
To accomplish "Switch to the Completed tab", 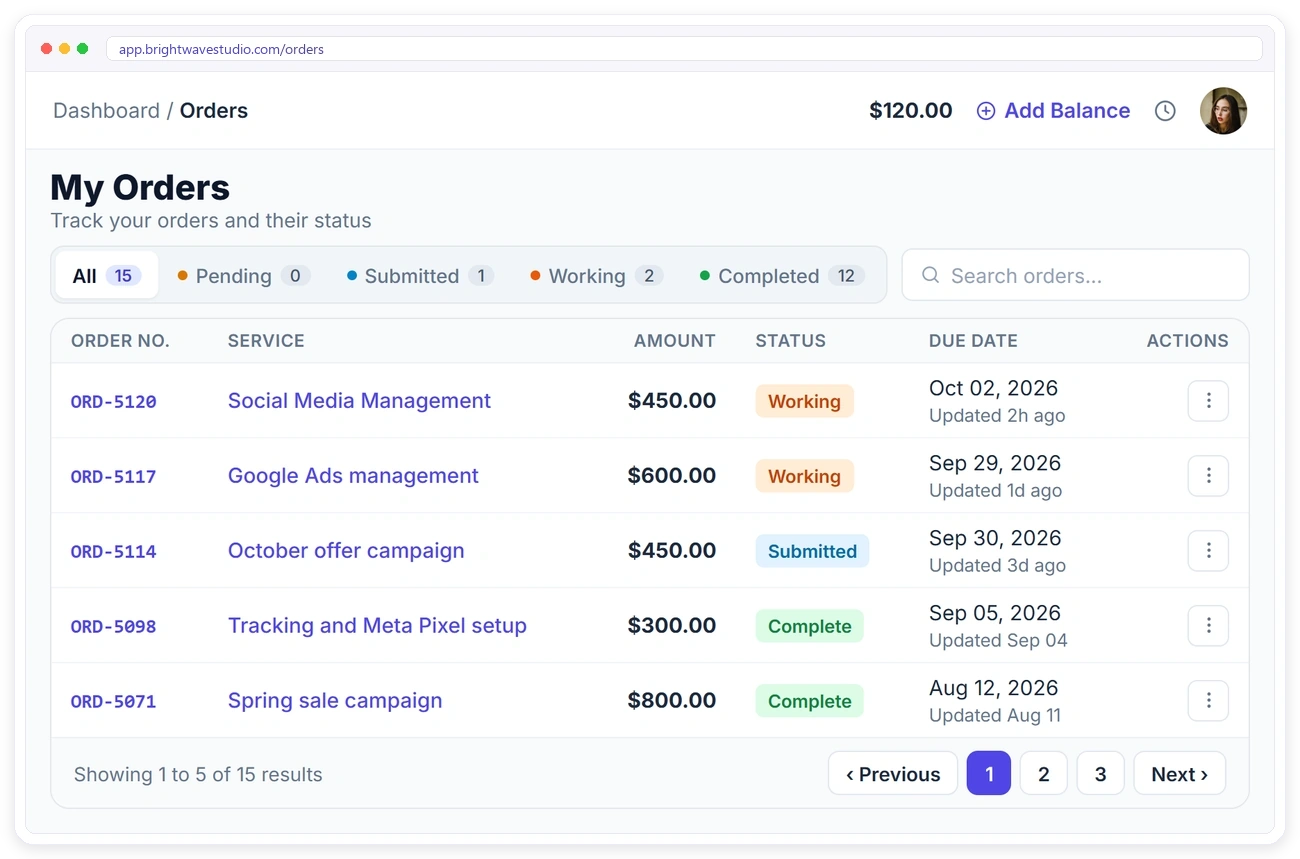I will point(782,276).
